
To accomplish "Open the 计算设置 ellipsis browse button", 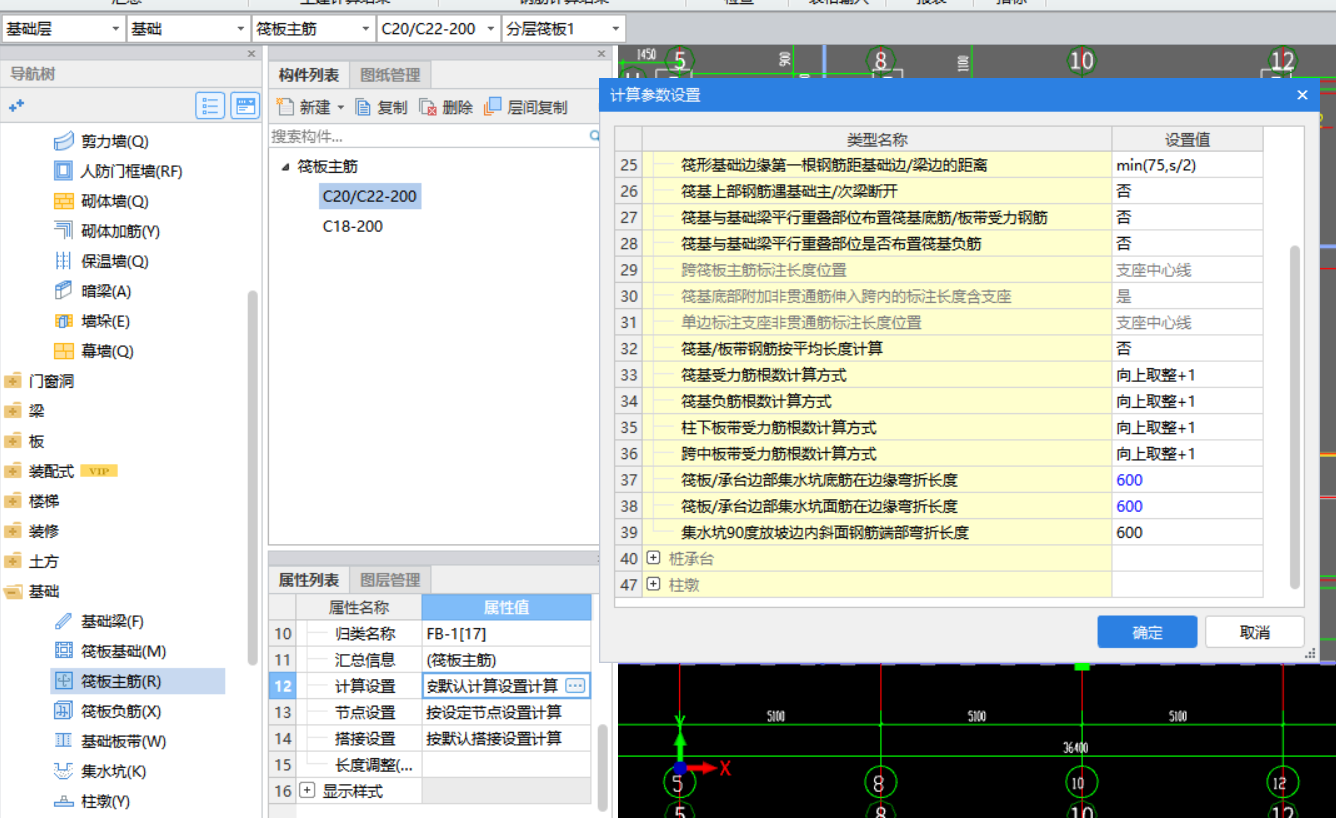I will [575, 685].
